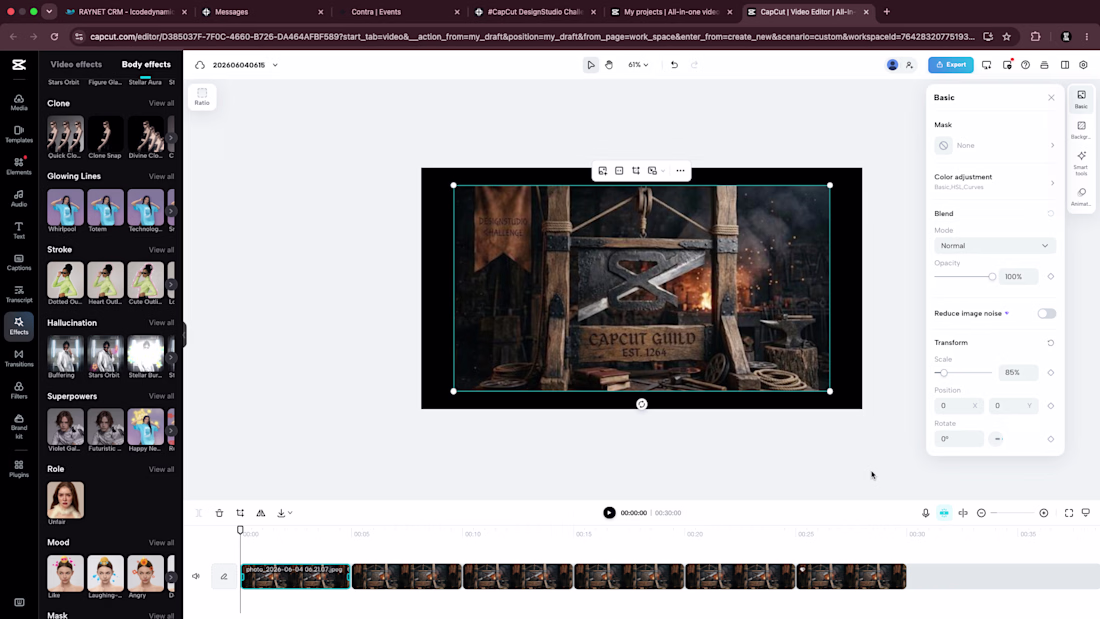This screenshot has height=619, width=1100.
Task: Select the Whirlpool effect thumbnail
Action: 65,207
